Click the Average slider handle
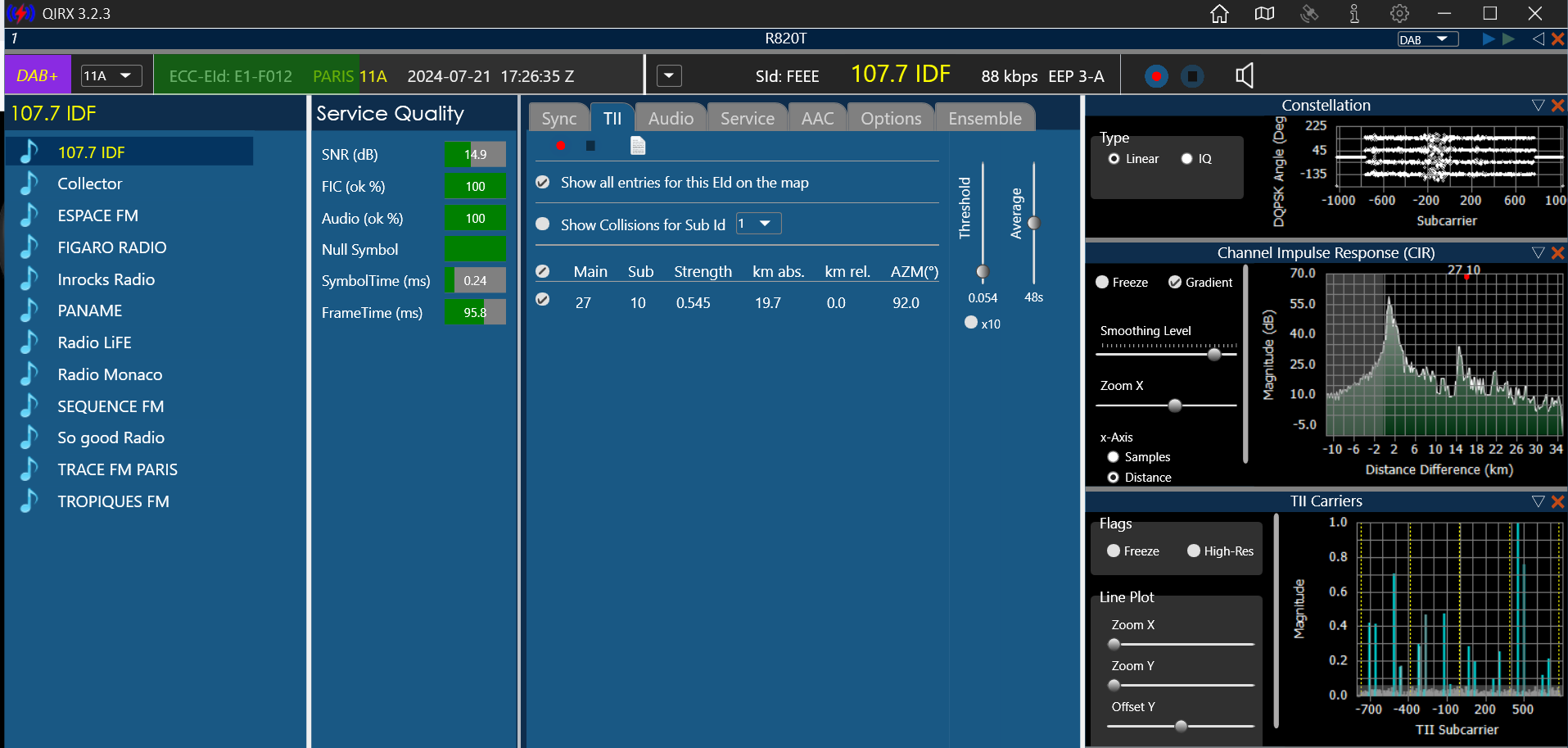 click(x=1034, y=223)
